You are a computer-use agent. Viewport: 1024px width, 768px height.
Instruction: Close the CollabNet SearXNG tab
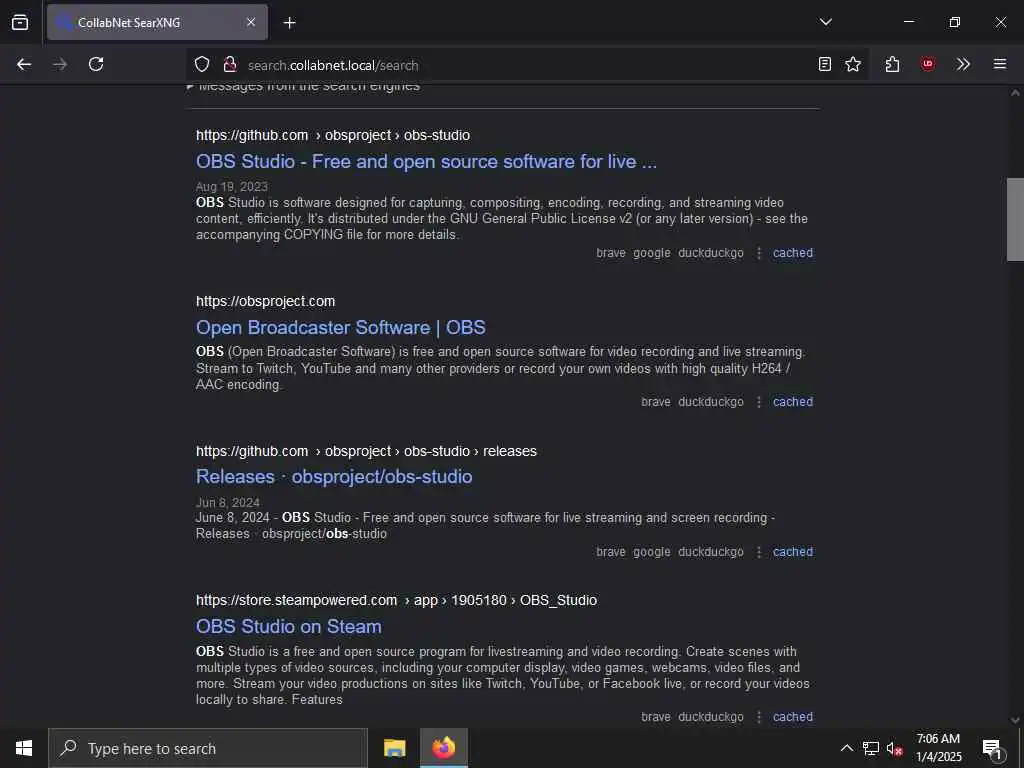(251, 22)
